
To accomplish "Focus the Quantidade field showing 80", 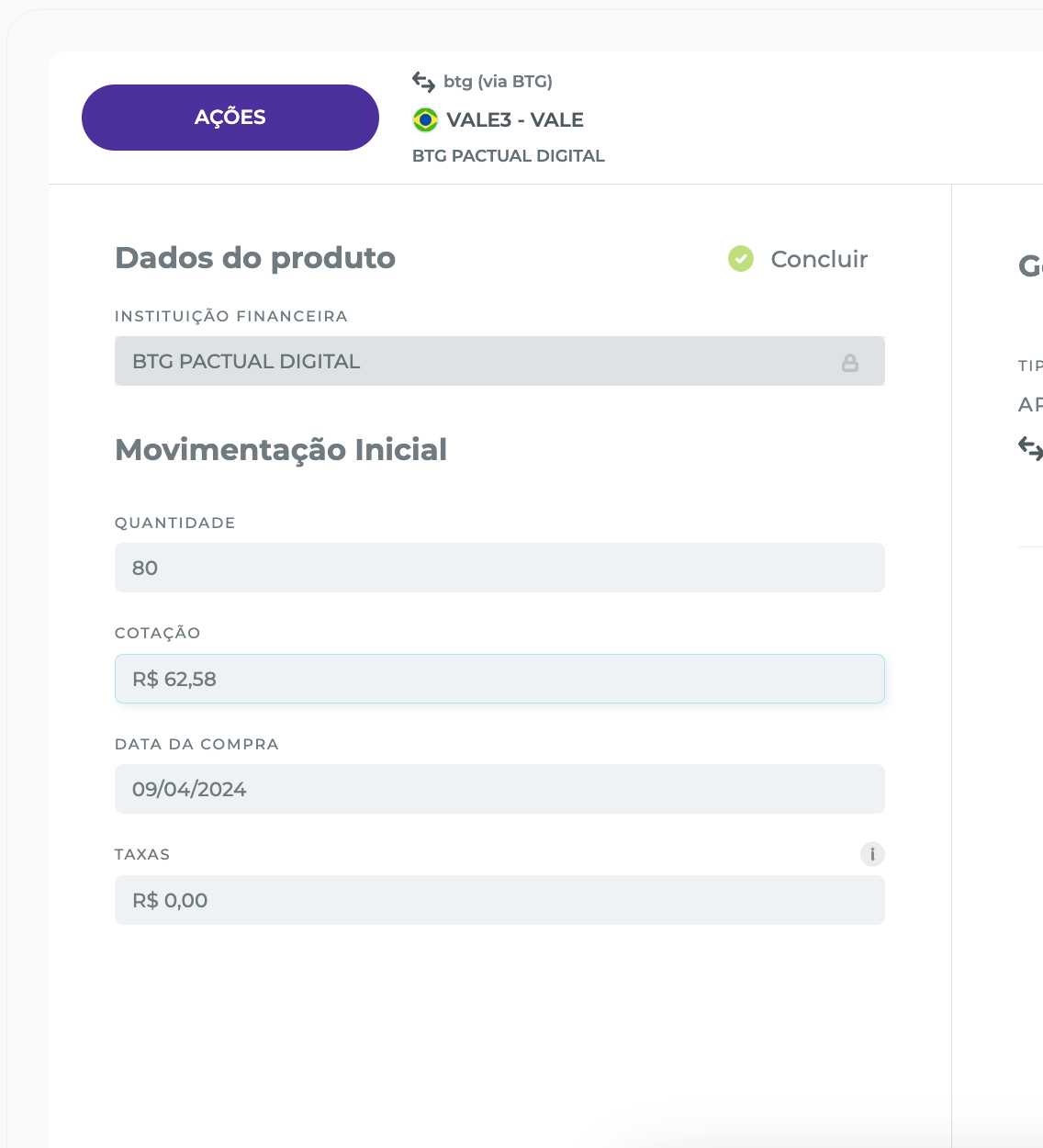I will click(x=499, y=568).
